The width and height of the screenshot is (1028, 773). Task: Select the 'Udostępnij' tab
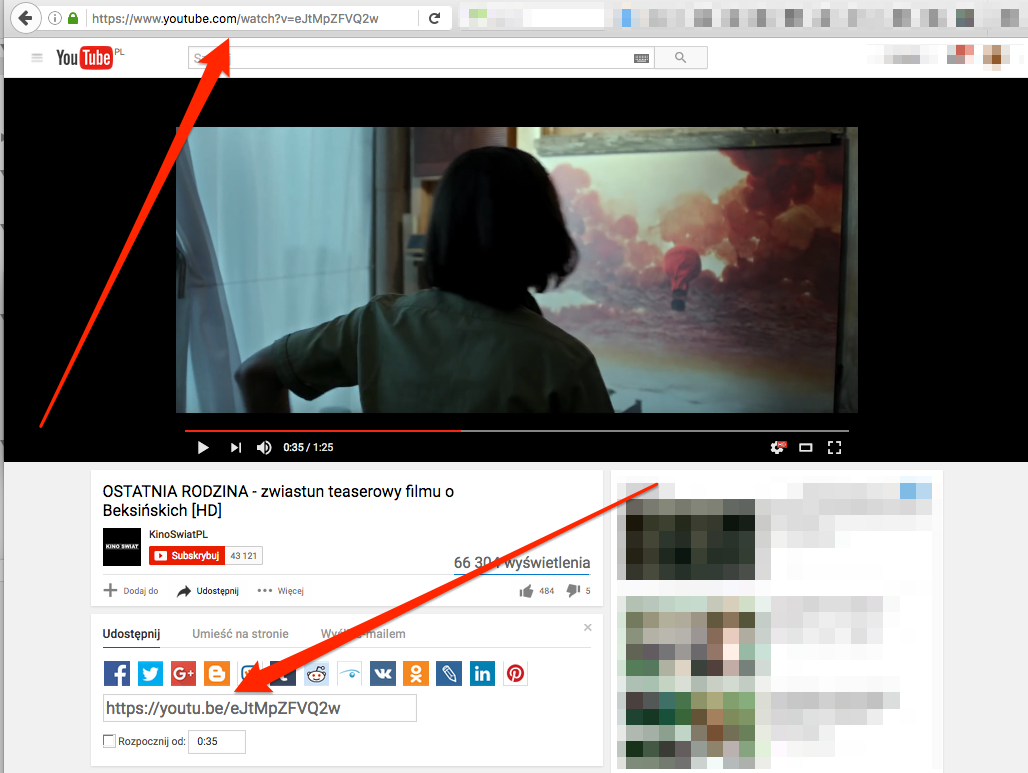[131, 634]
